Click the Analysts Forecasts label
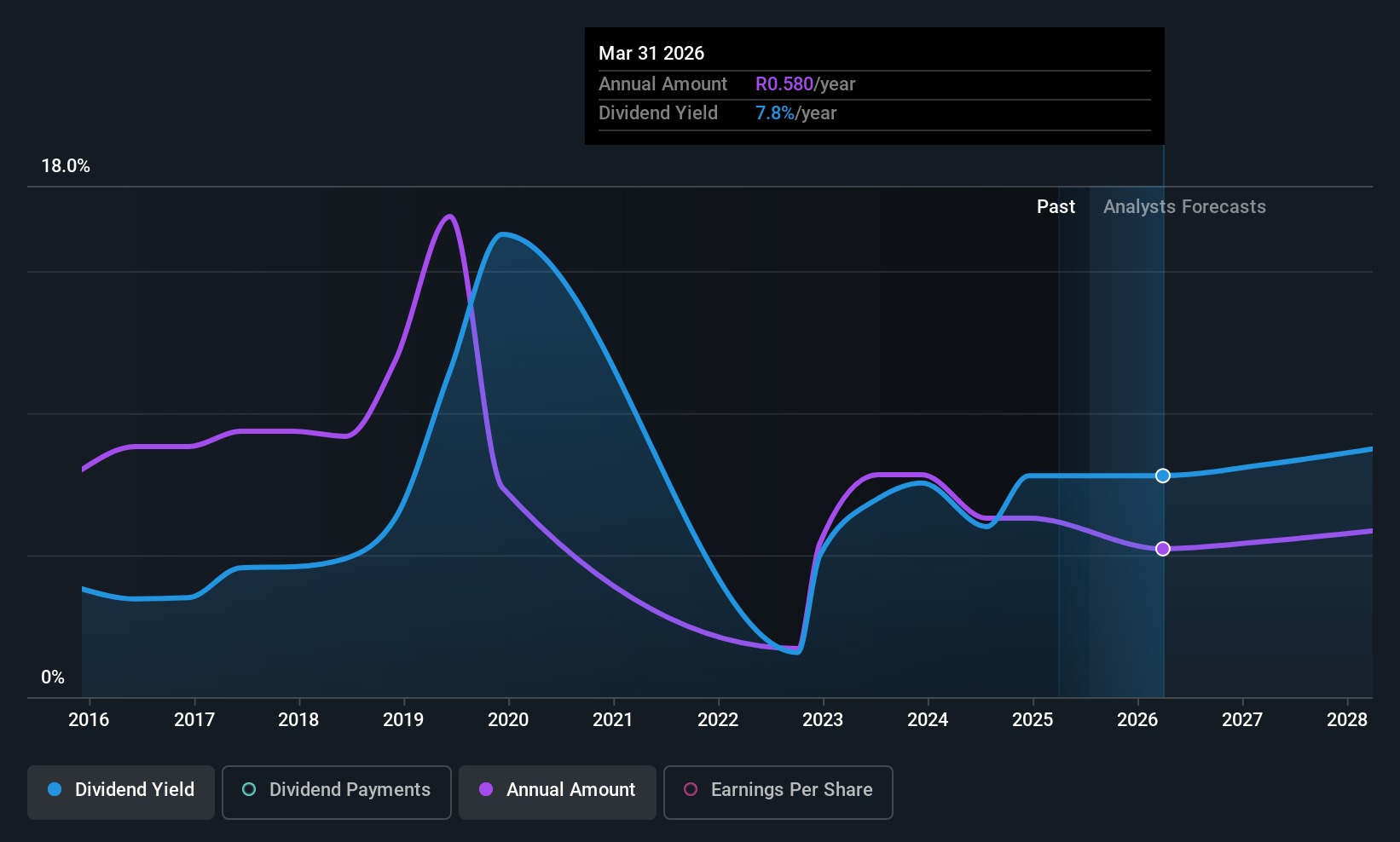Viewport: 1400px width, 842px height. (1184, 207)
